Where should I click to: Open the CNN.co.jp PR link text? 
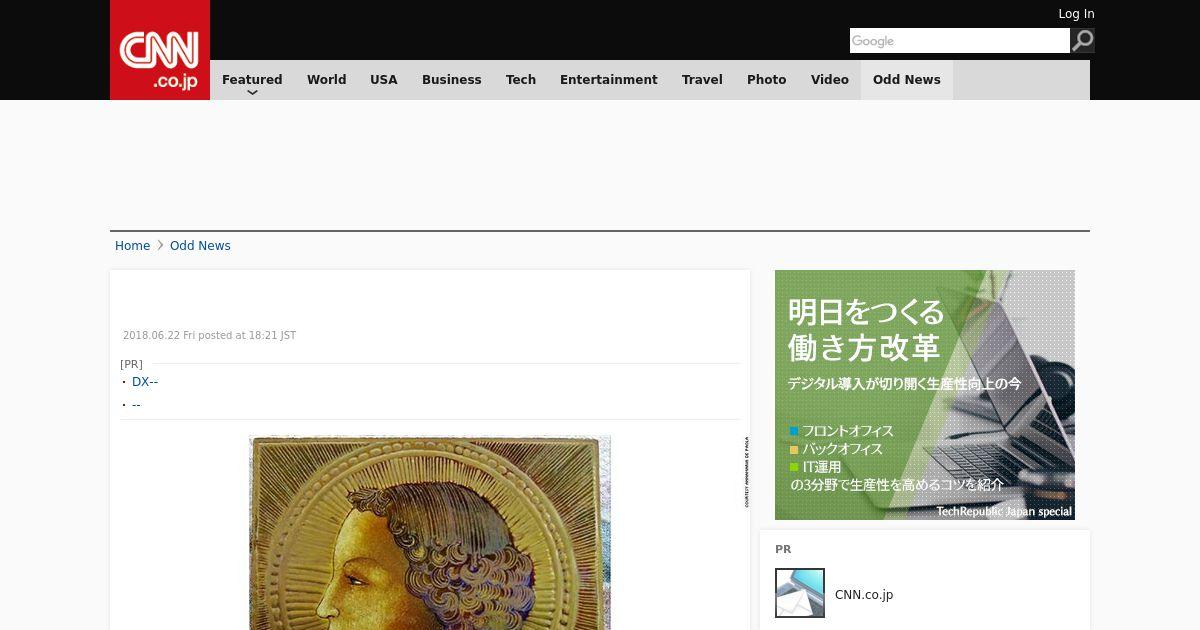[864, 595]
